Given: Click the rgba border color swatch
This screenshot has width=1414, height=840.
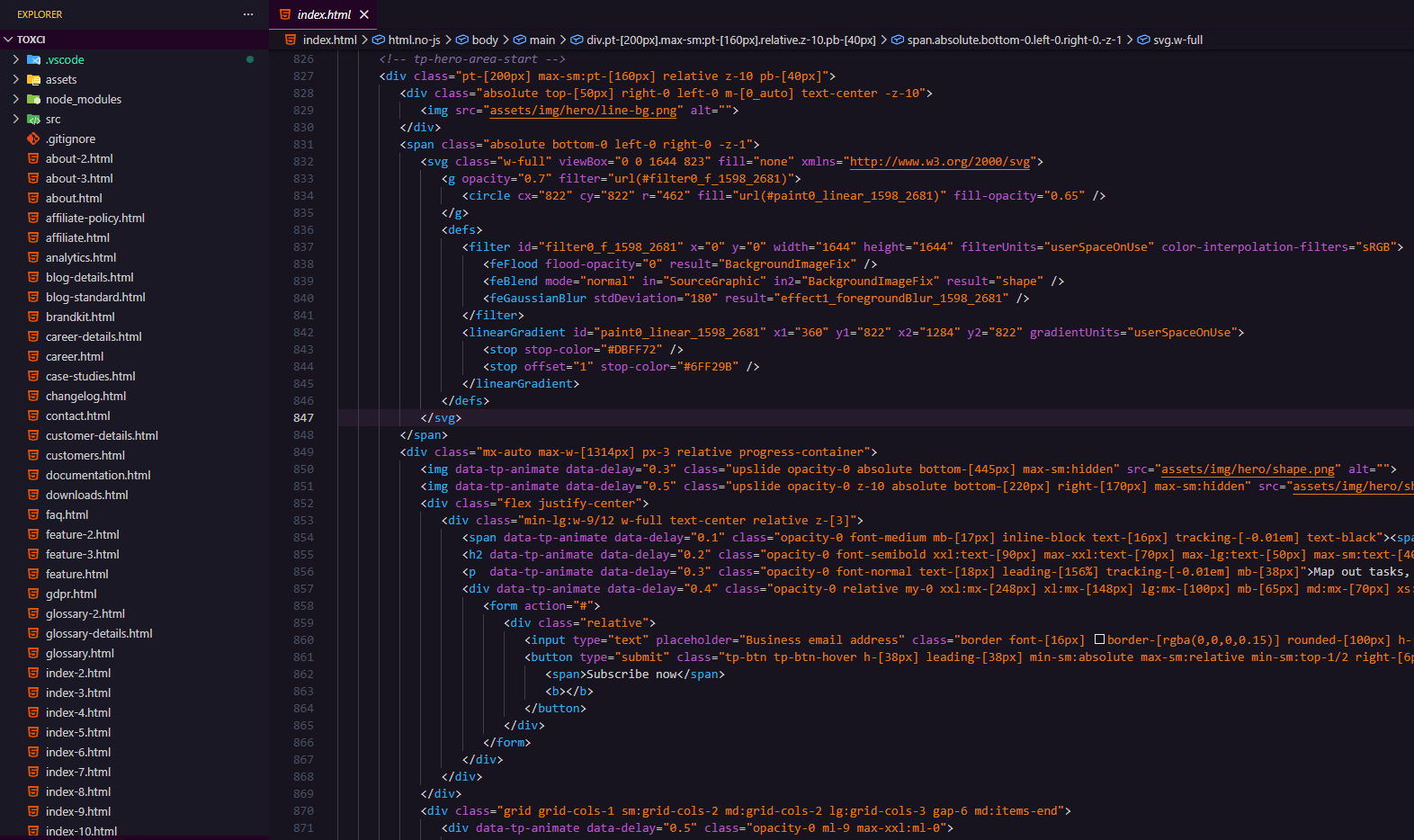Looking at the screenshot, I should click(x=1099, y=639).
